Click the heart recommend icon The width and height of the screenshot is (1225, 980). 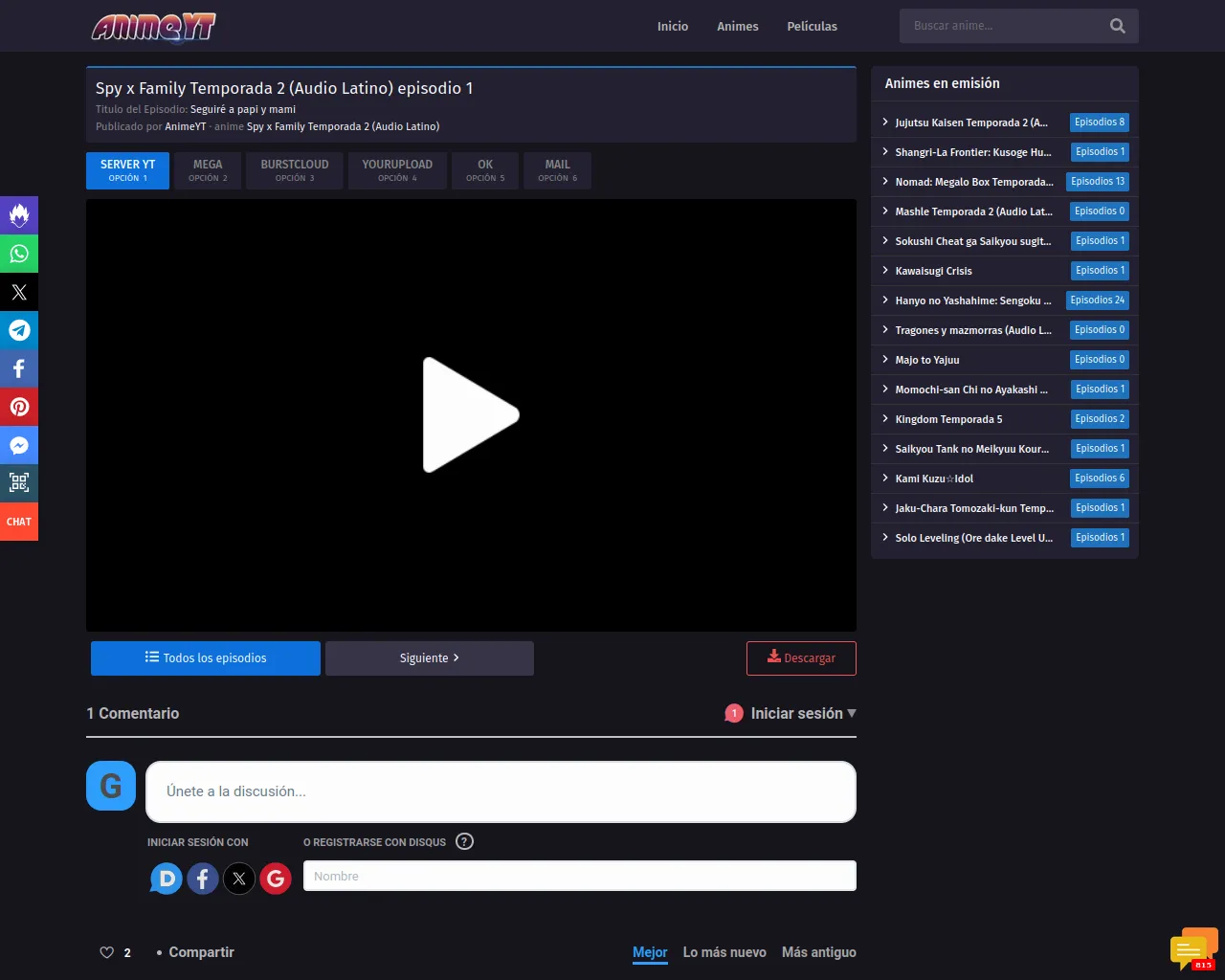107,952
